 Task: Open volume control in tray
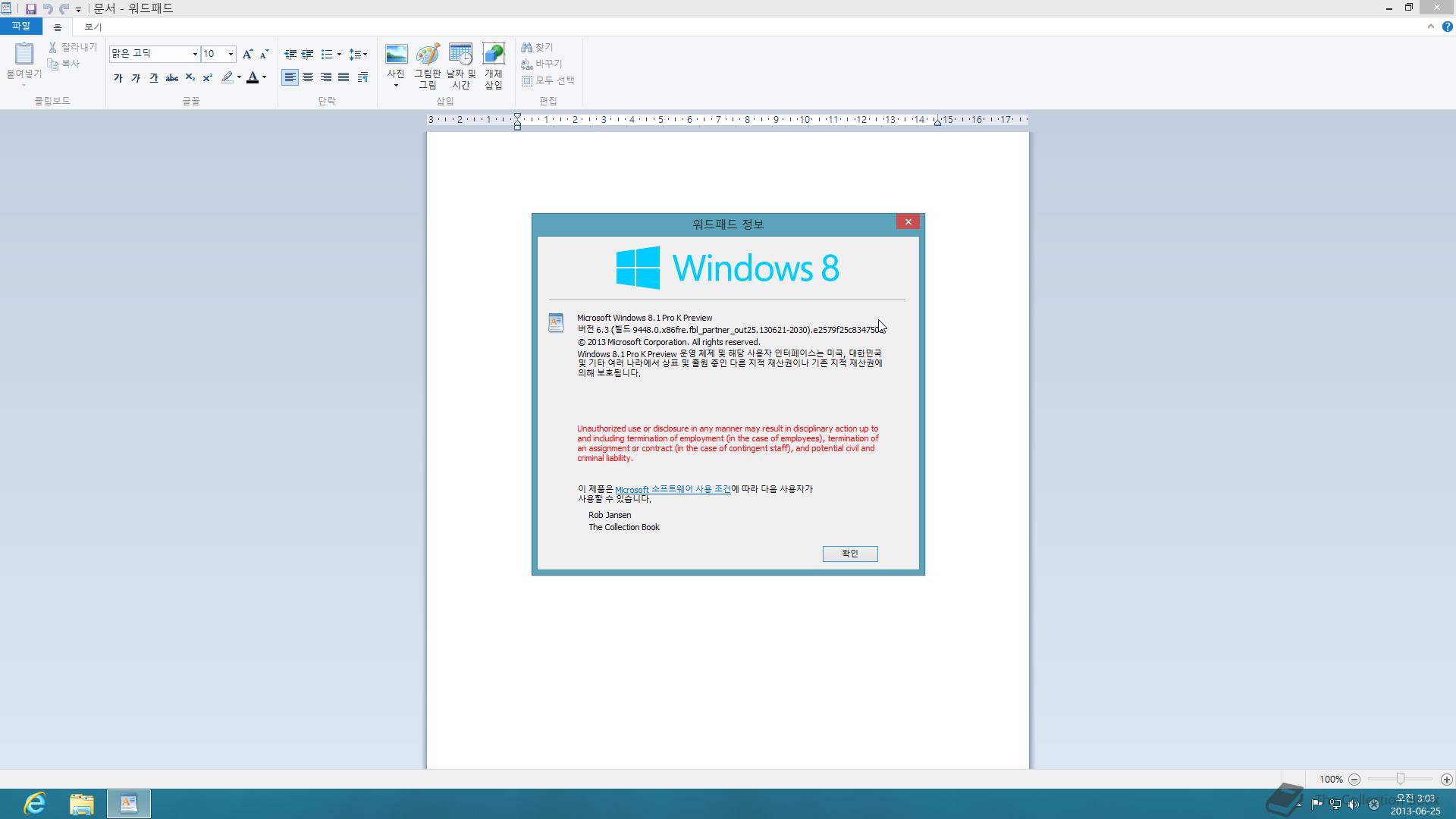click(1354, 805)
